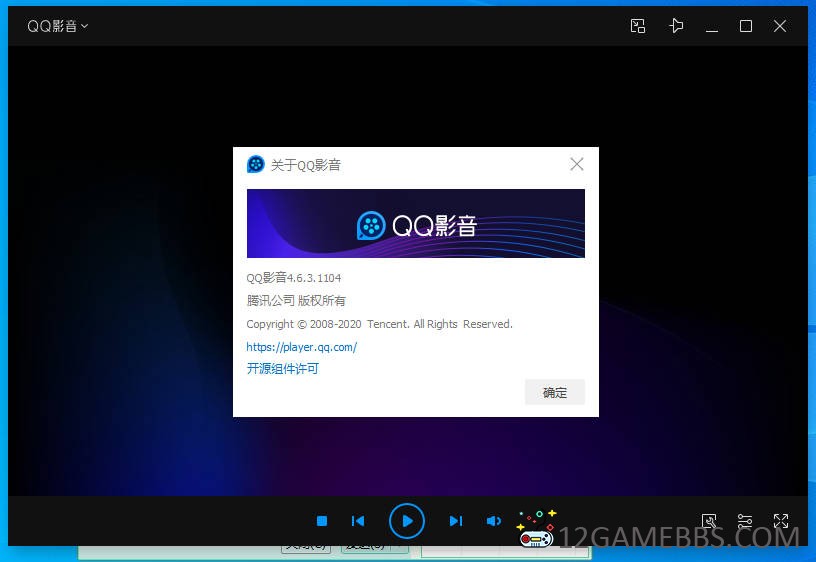Switch to mini mode icon in title bar
The image size is (816, 562).
coord(638,25)
